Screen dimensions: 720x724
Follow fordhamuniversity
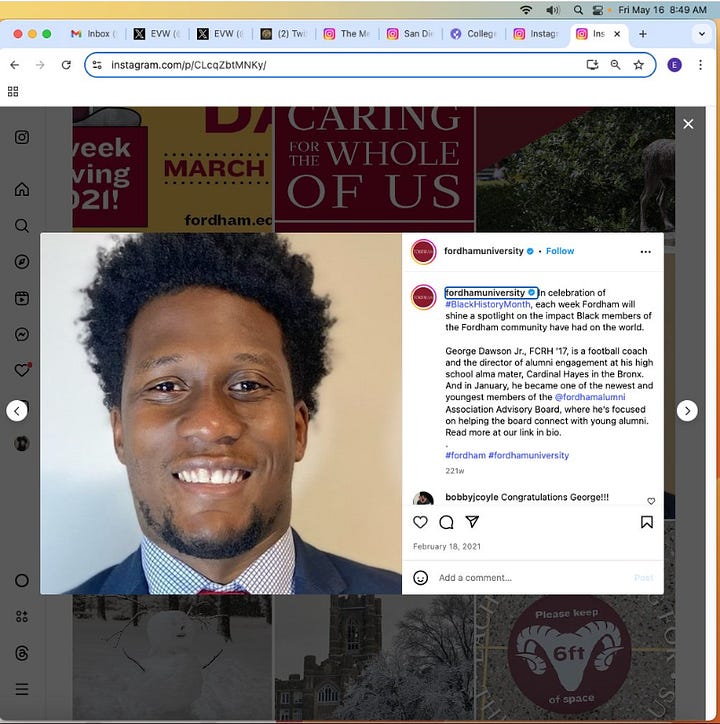(x=560, y=251)
